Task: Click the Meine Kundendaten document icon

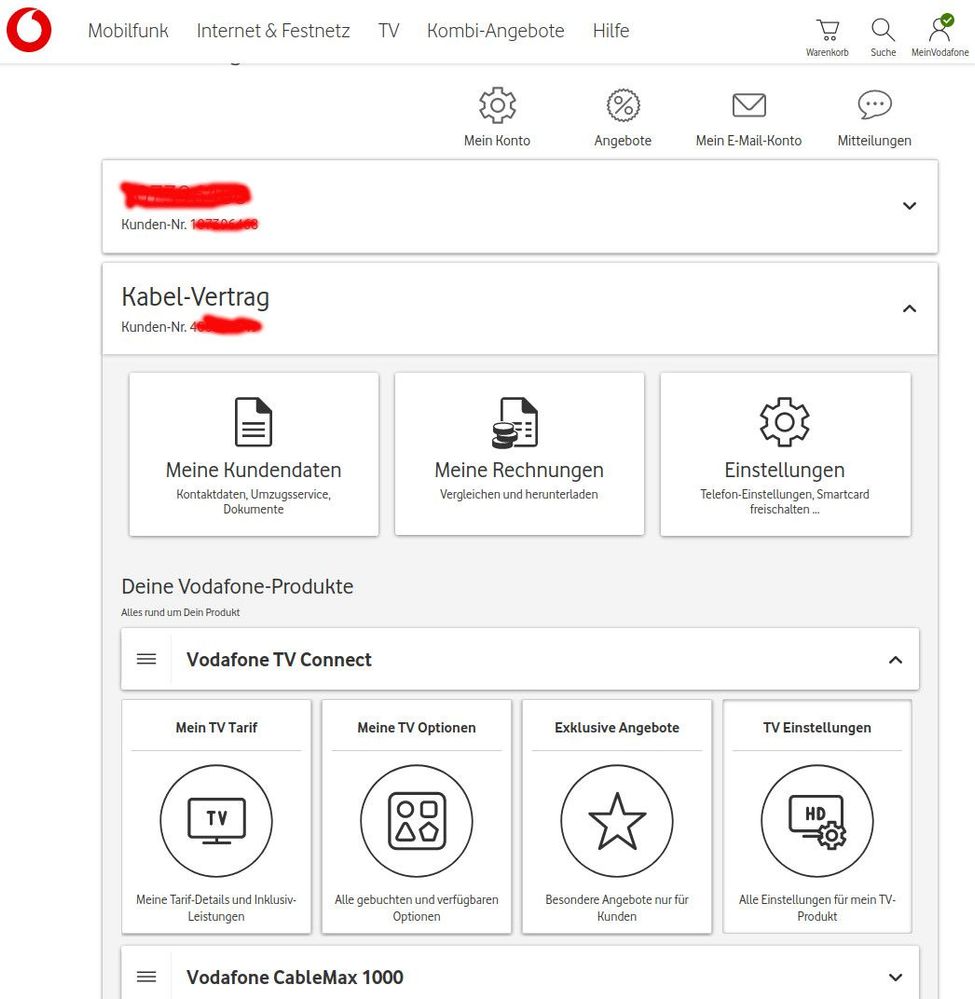Action: click(x=253, y=422)
